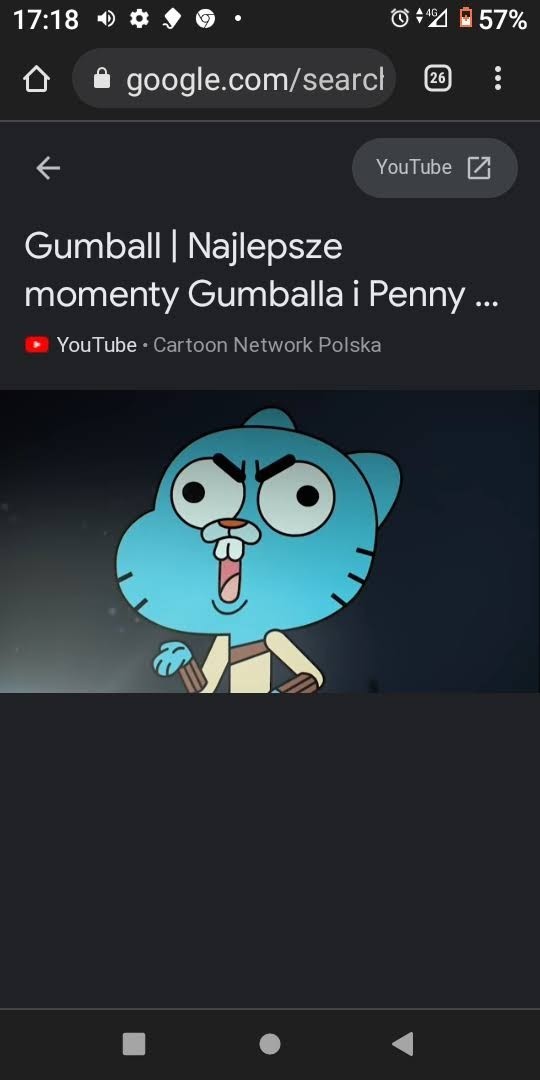Go back with the left arrow icon
540x1080 pixels.
pyautogui.click(x=48, y=167)
